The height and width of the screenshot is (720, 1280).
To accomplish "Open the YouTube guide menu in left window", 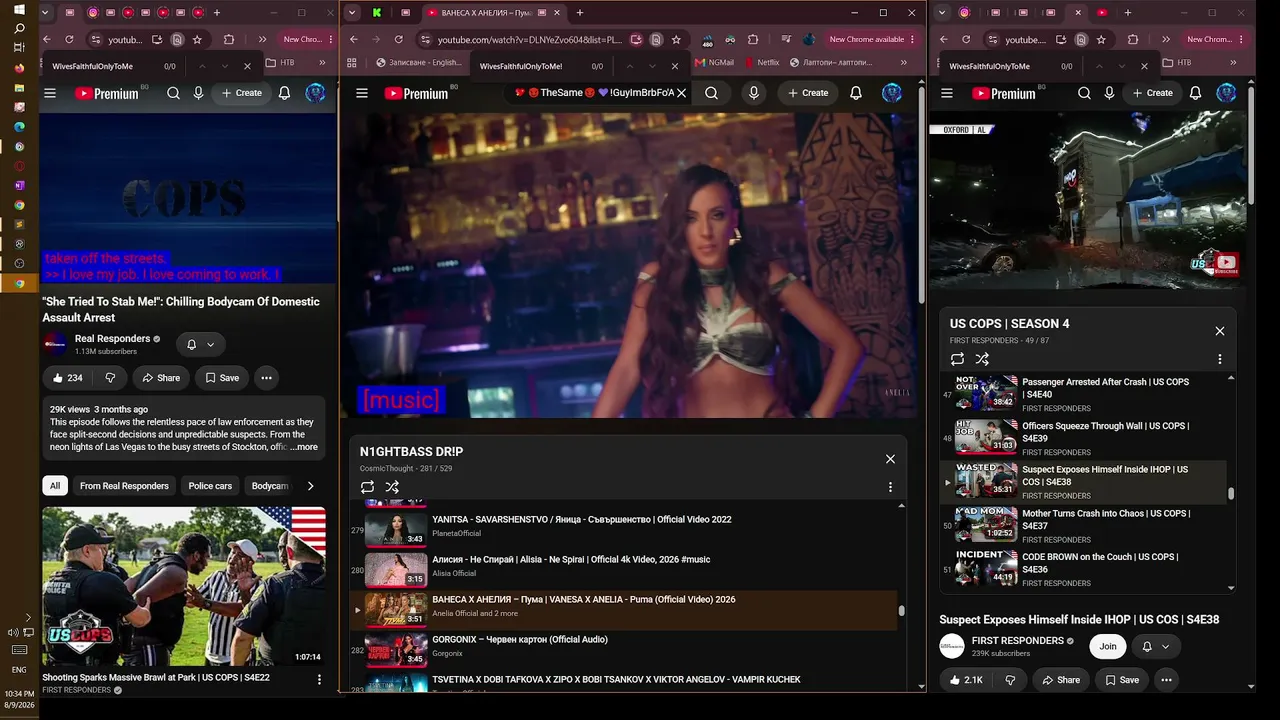I will pyautogui.click(x=50, y=93).
